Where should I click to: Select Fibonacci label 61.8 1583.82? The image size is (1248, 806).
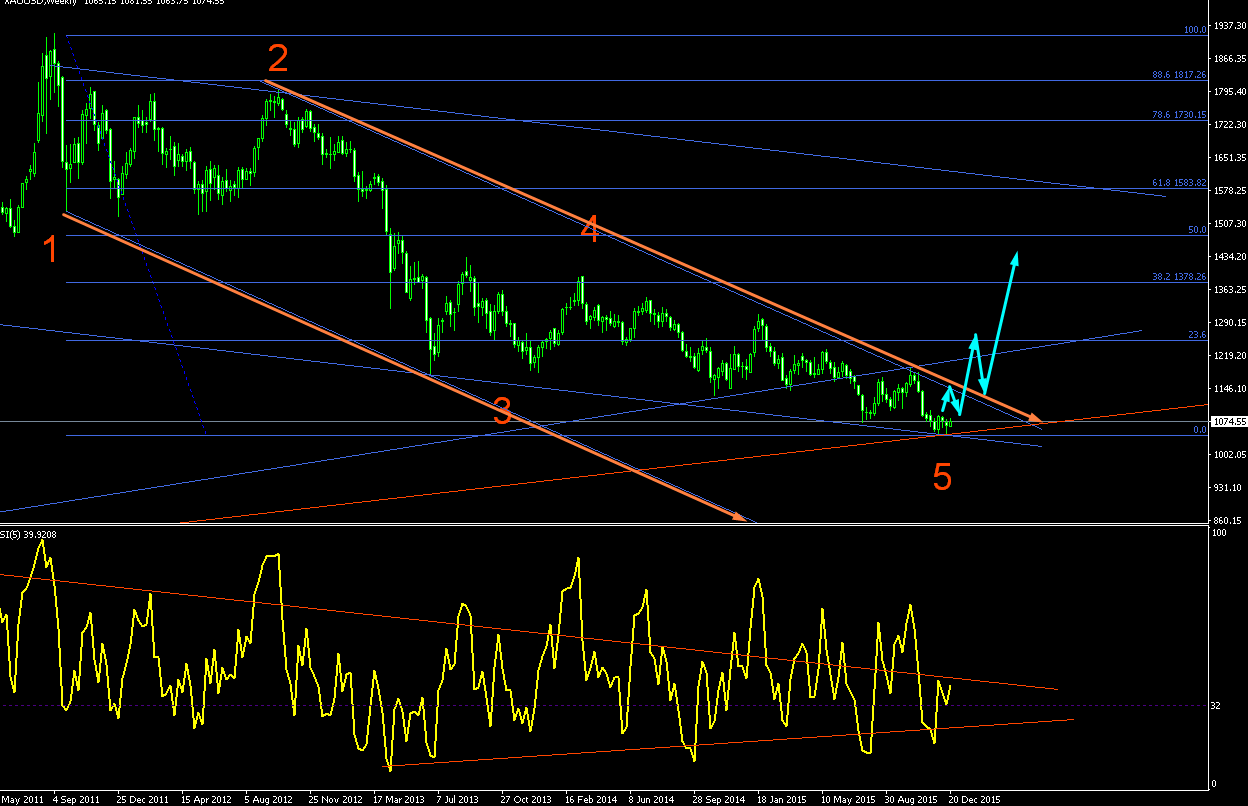click(x=1179, y=183)
